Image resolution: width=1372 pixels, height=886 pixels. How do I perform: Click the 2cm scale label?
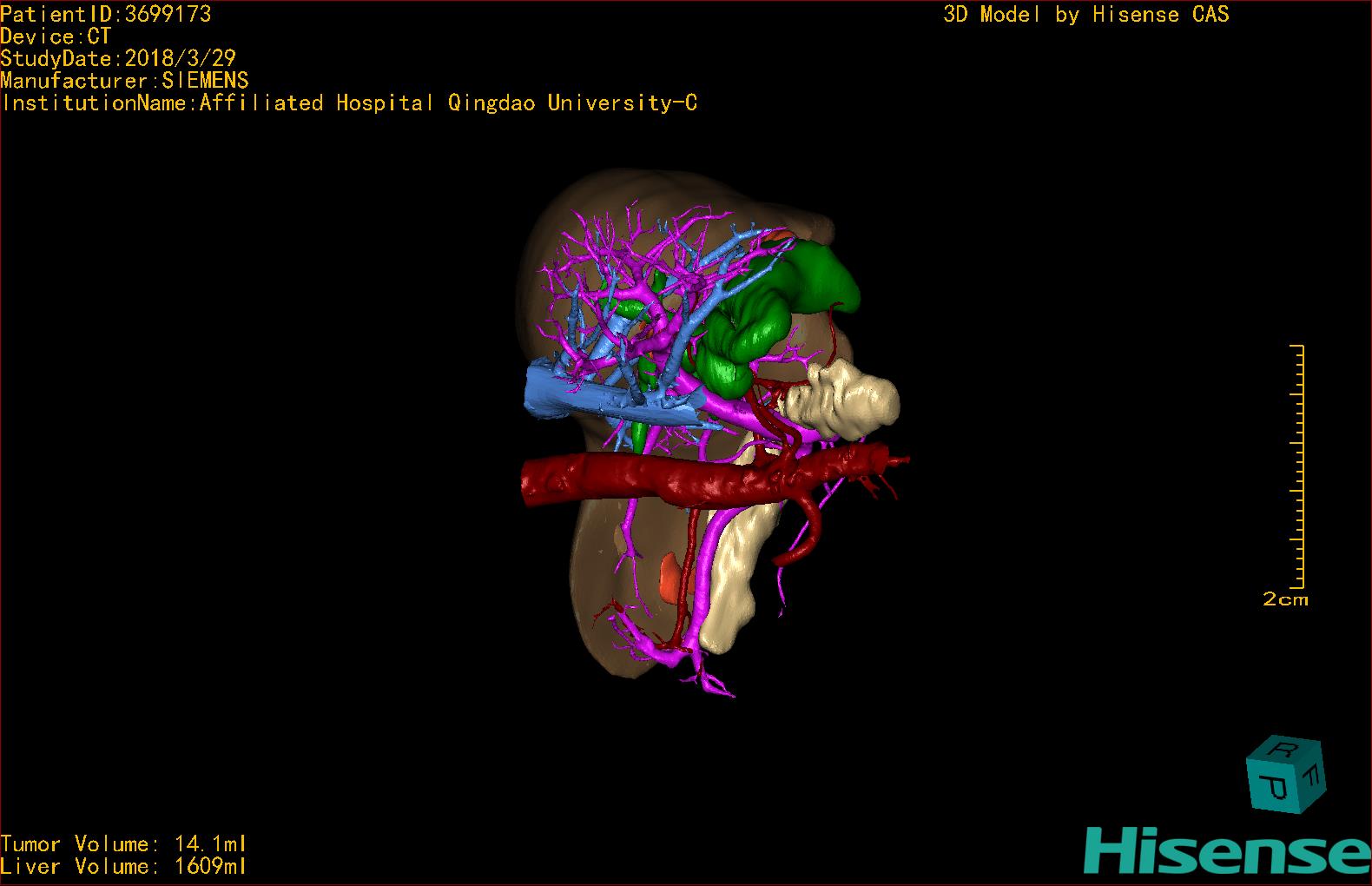(x=1285, y=599)
